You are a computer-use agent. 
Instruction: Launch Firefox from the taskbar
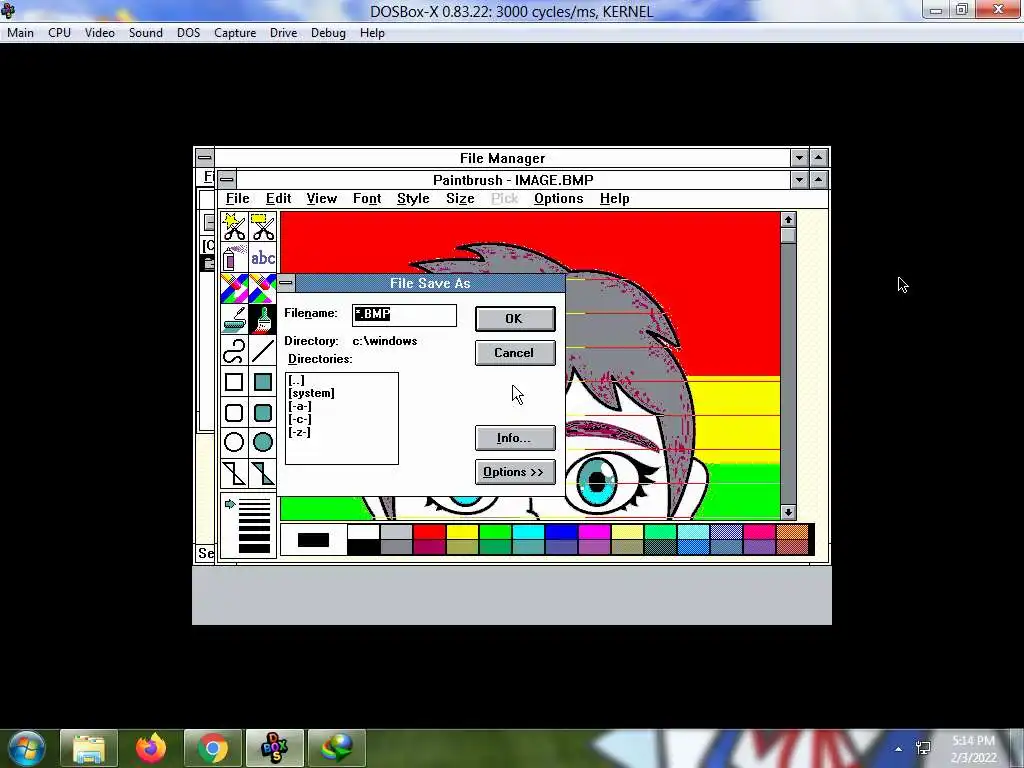tap(151, 748)
